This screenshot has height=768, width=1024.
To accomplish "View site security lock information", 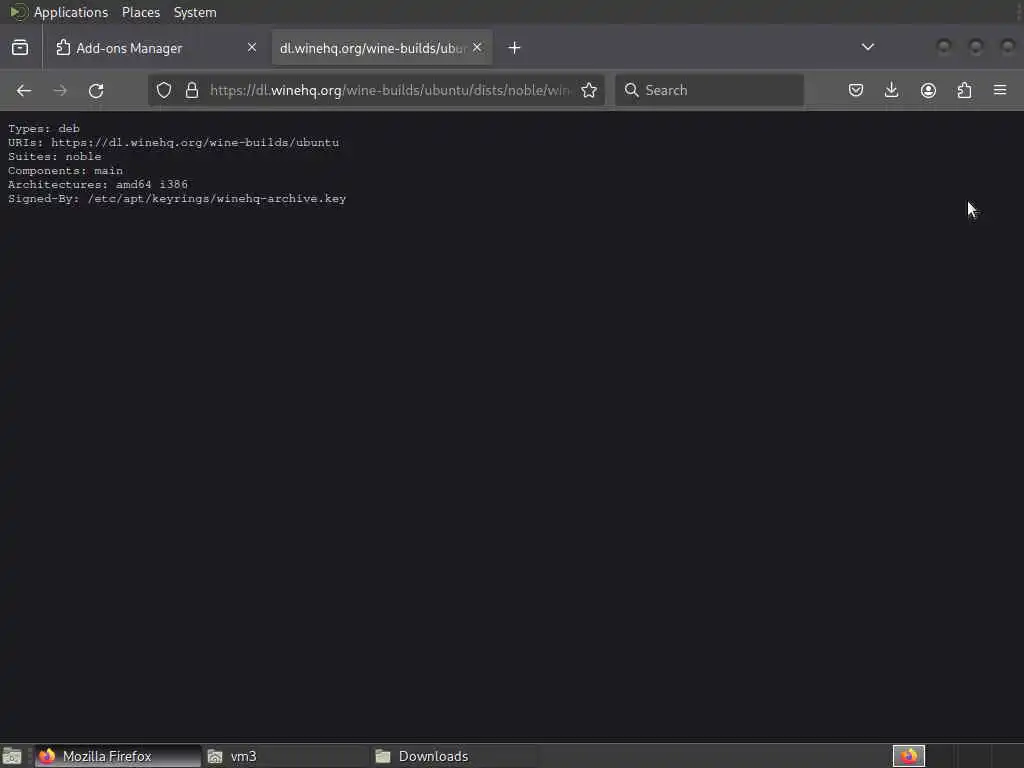I will [x=191, y=90].
